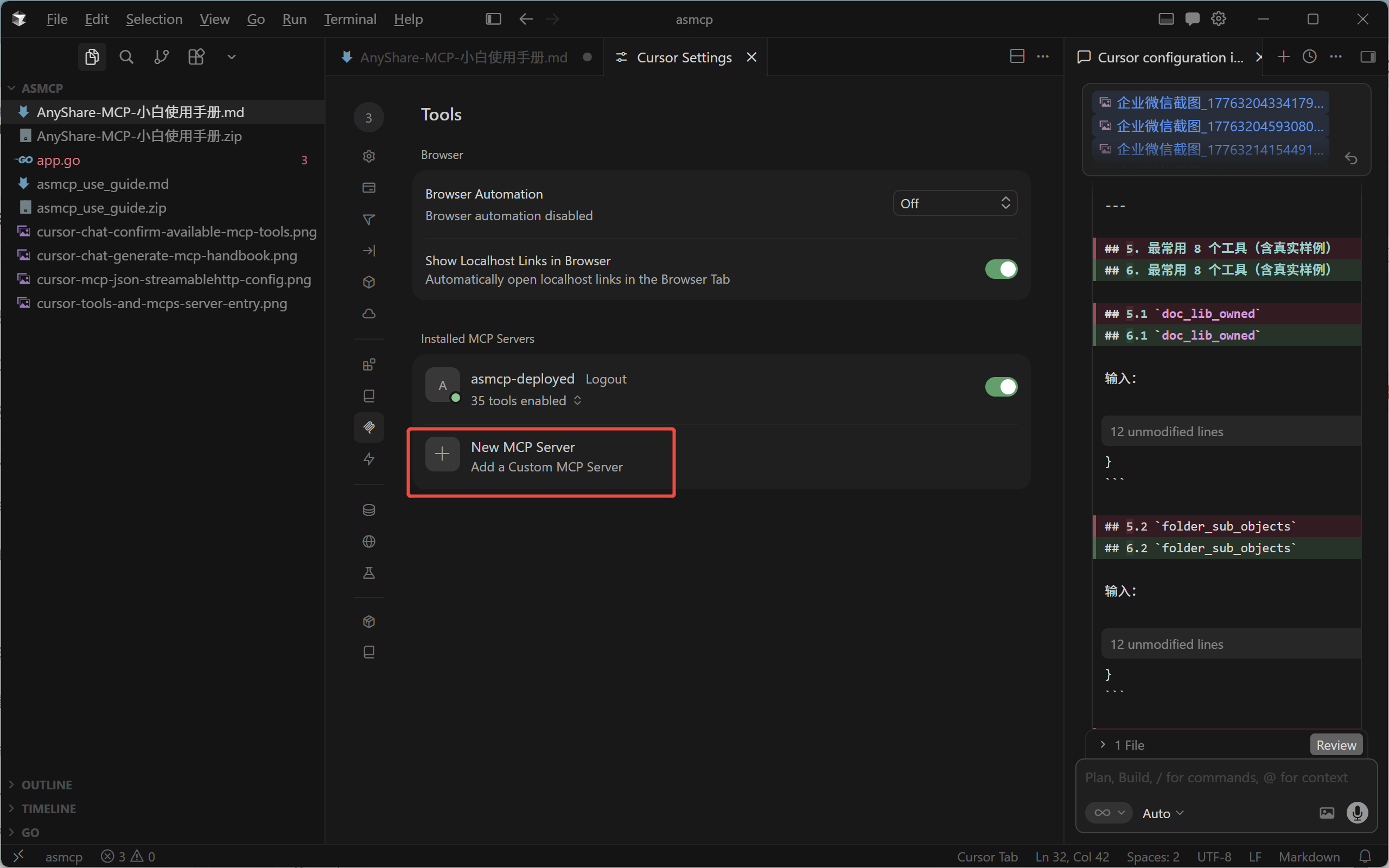1389x868 pixels.
Task: Show chat history clock icon
Action: coord(1309,56)
